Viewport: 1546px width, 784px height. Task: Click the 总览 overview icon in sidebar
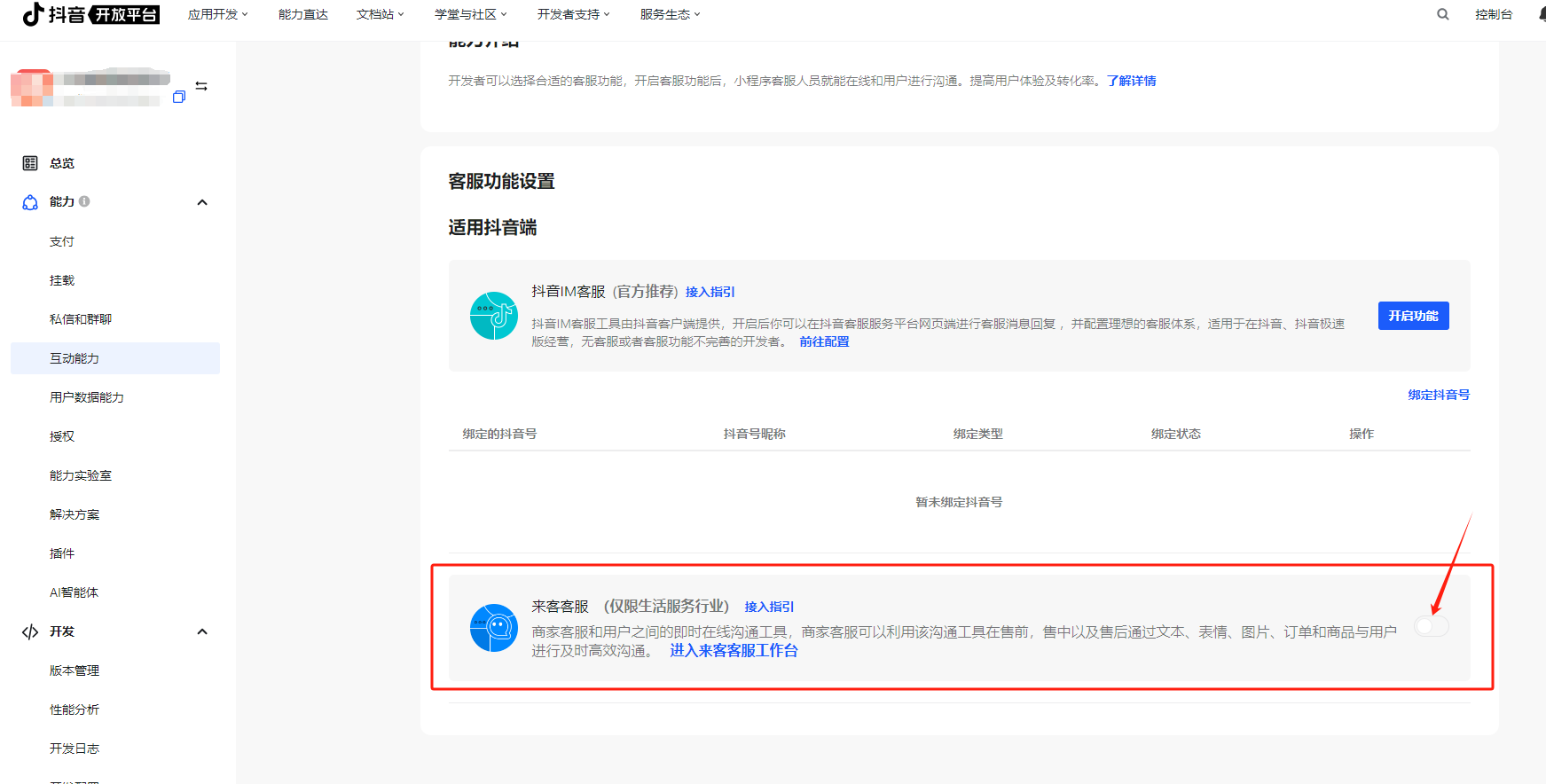pyautogui.click(x=30, y=163)
